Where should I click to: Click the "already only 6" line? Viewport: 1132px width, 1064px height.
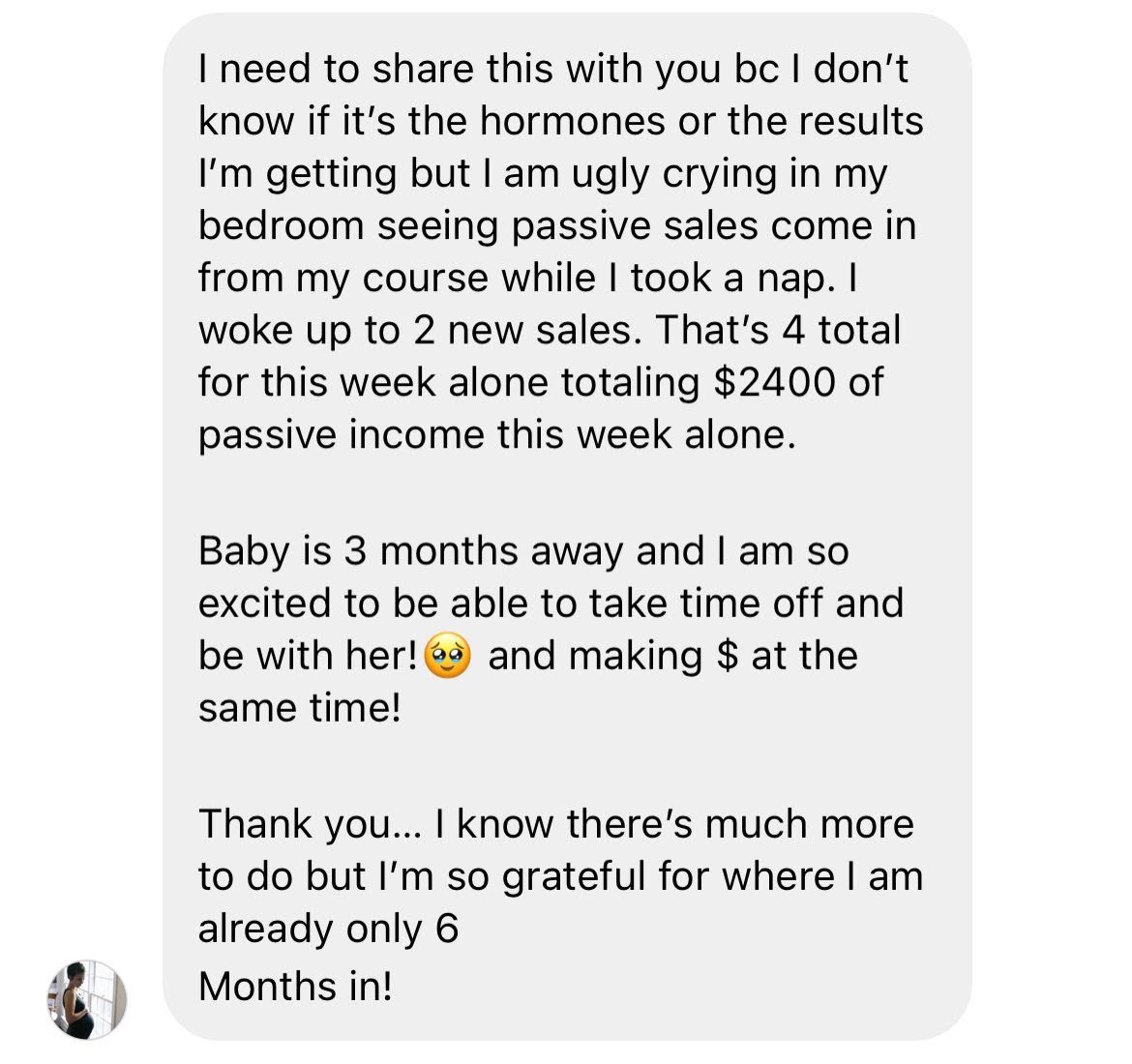pyautogui.click(x=329, y=929)
